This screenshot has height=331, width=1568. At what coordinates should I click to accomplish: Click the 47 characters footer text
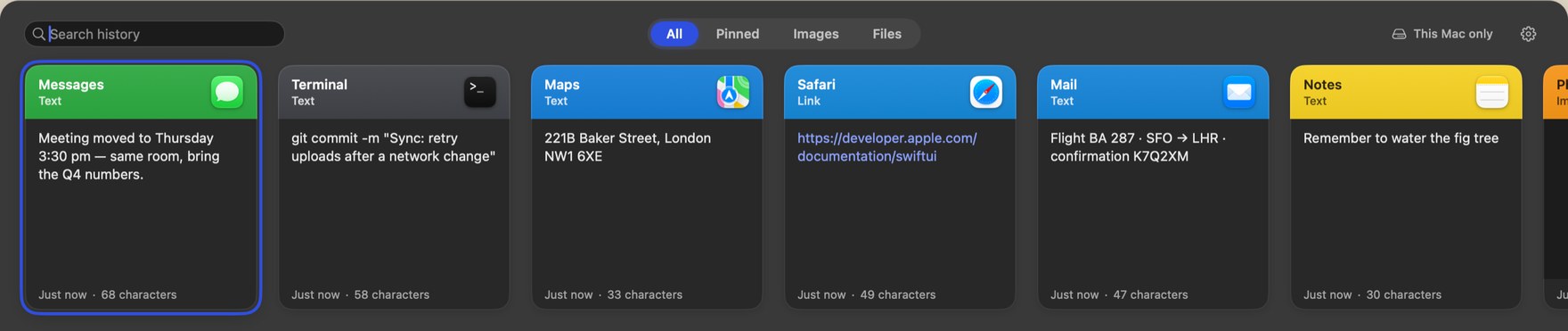(1150, 294)
